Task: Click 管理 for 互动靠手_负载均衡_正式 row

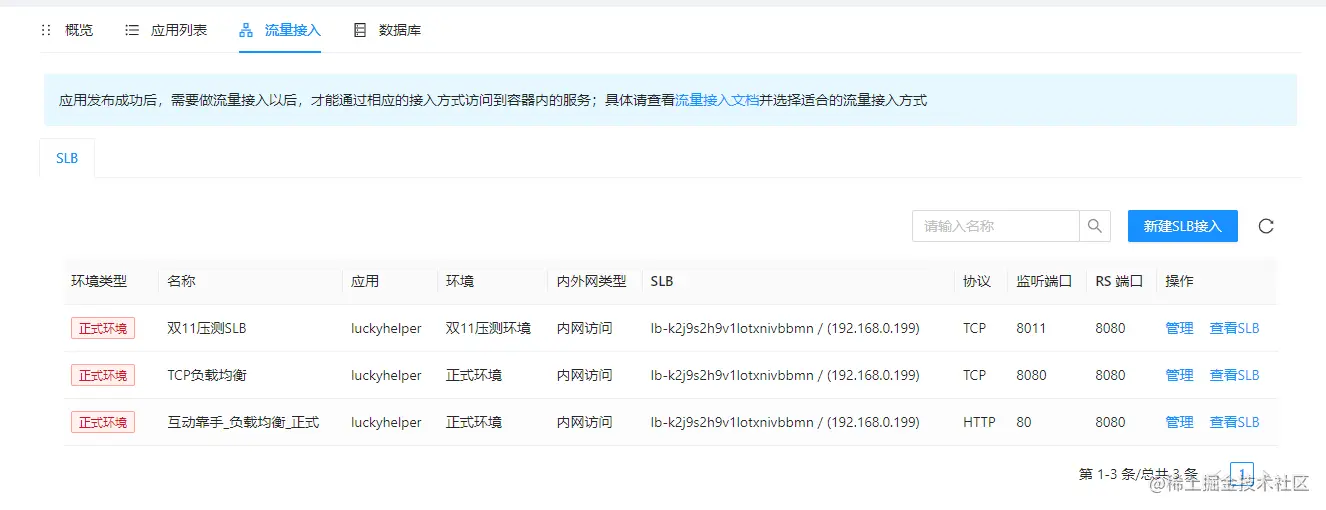Action: [1179, 422]
